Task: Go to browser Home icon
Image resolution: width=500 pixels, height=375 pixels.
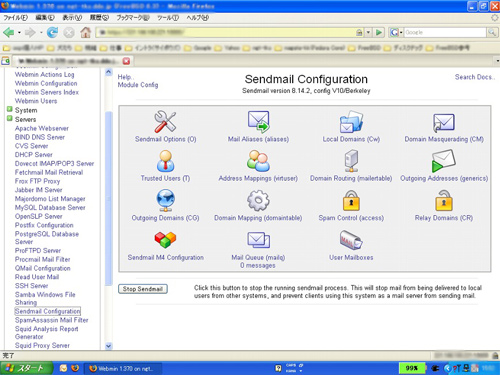Action: tap(86, 32)
